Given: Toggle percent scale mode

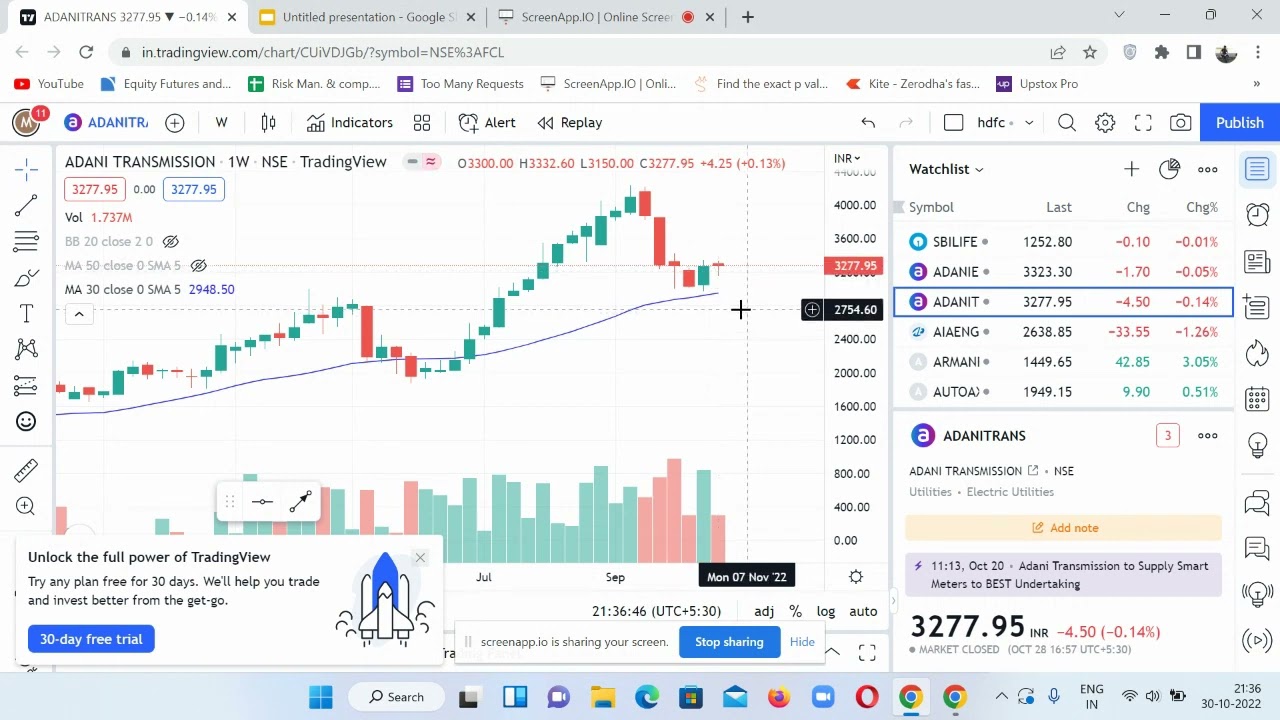Looking at the screenshot, I should pos(795,611).
